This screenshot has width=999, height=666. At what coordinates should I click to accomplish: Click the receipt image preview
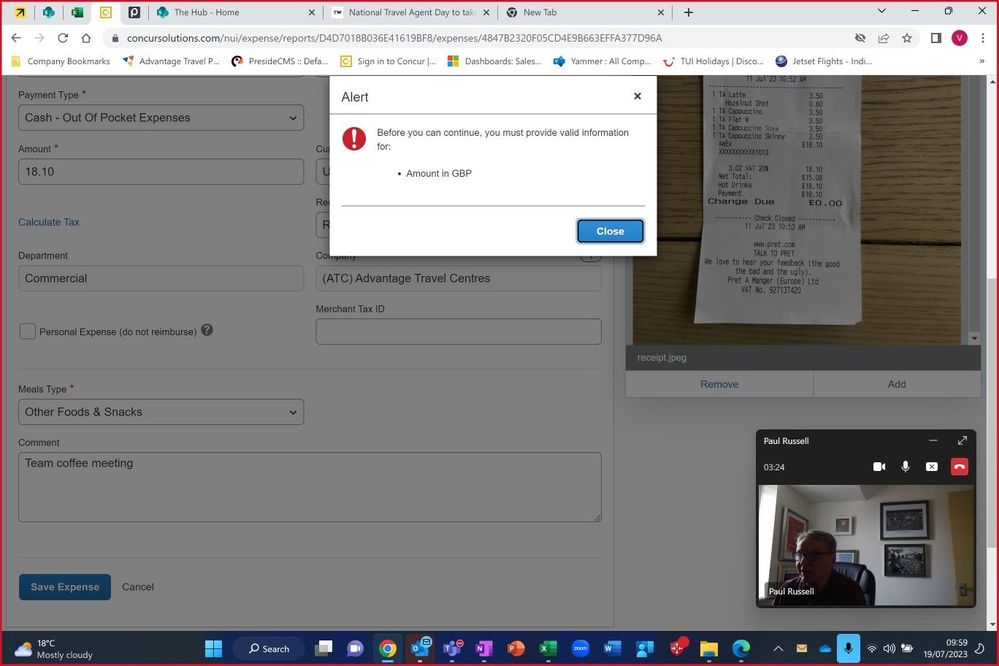(797, 210)
